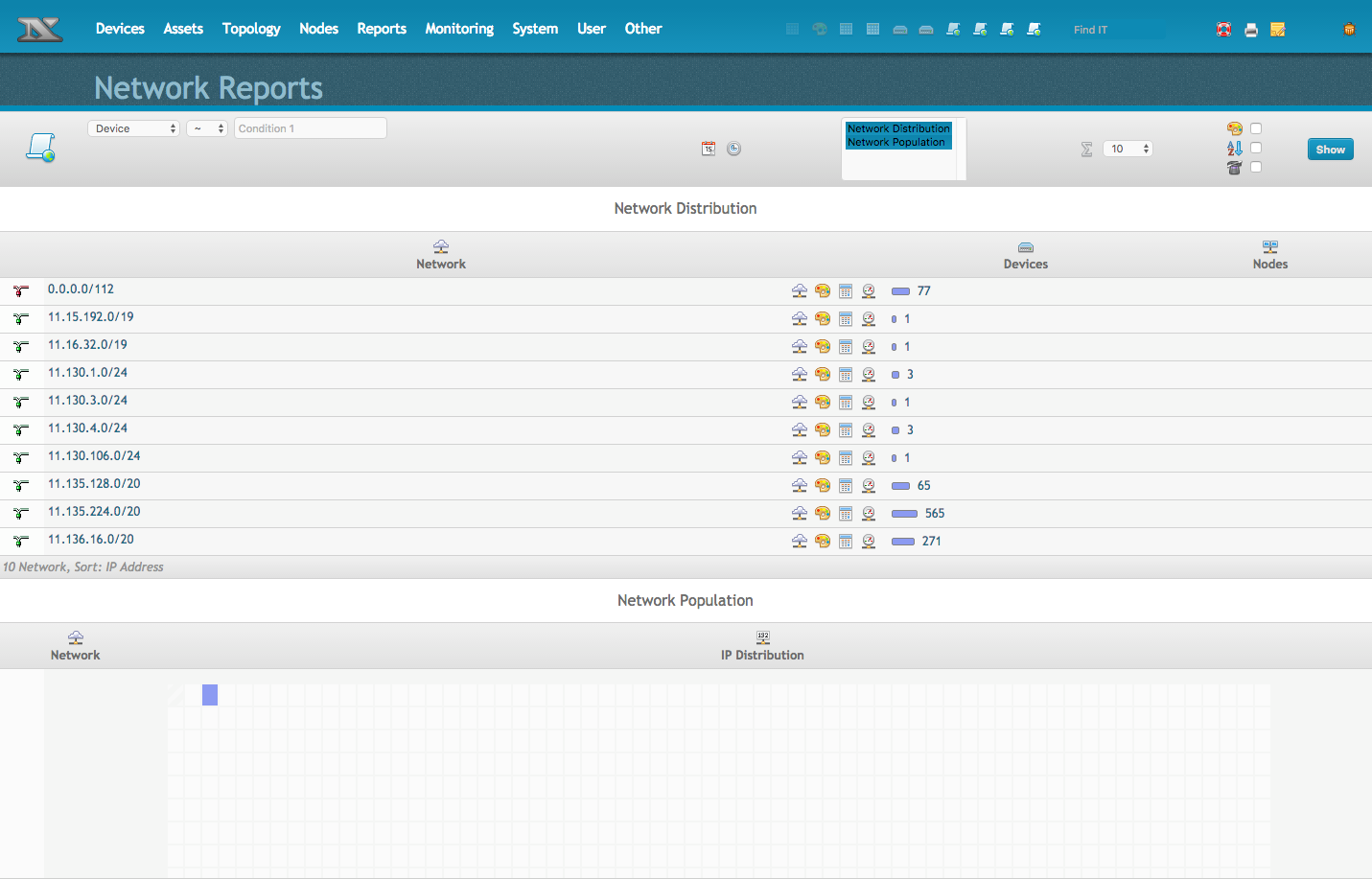Image resolution: width=1372 pixels, height=879 pixels.
Task: Open the Device filter dropdown
Action: [x=134, y=128]
